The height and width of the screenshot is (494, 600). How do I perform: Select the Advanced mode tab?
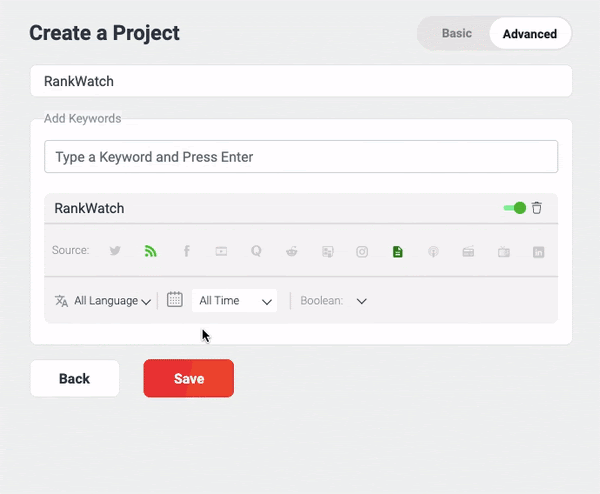click(x=530, y=34)
